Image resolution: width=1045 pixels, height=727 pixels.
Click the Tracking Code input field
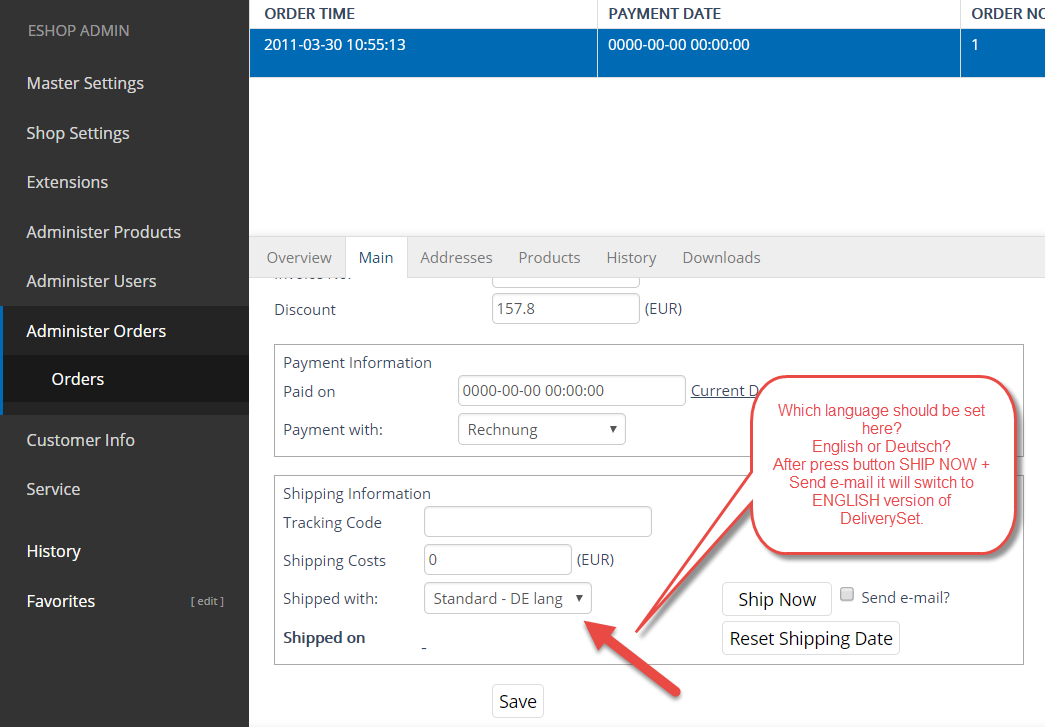coord(537,522)
